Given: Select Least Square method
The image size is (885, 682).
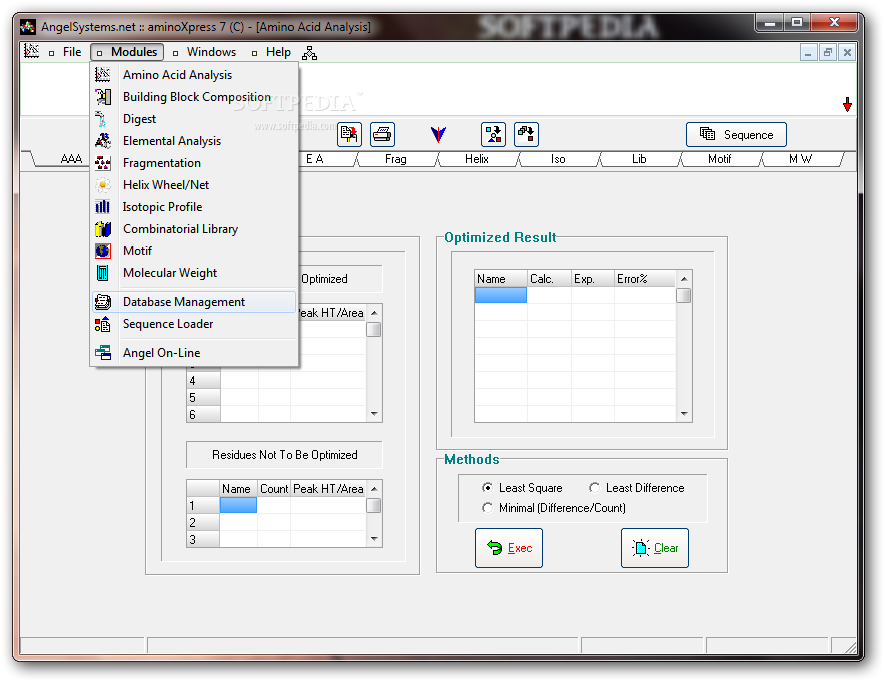Looking at the screenshot, I should tap(522, 488).
